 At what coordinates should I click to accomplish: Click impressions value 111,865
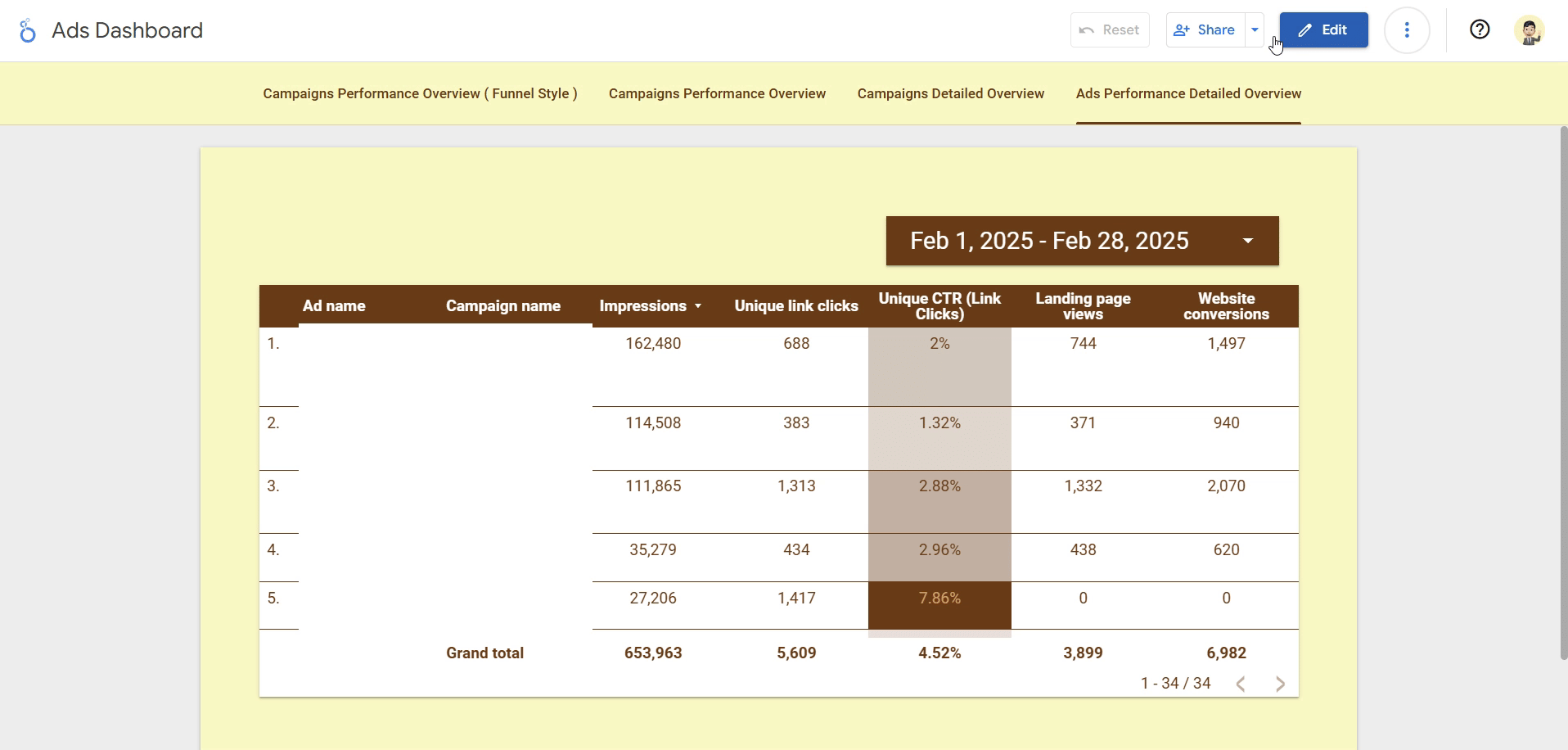(653, 486)
